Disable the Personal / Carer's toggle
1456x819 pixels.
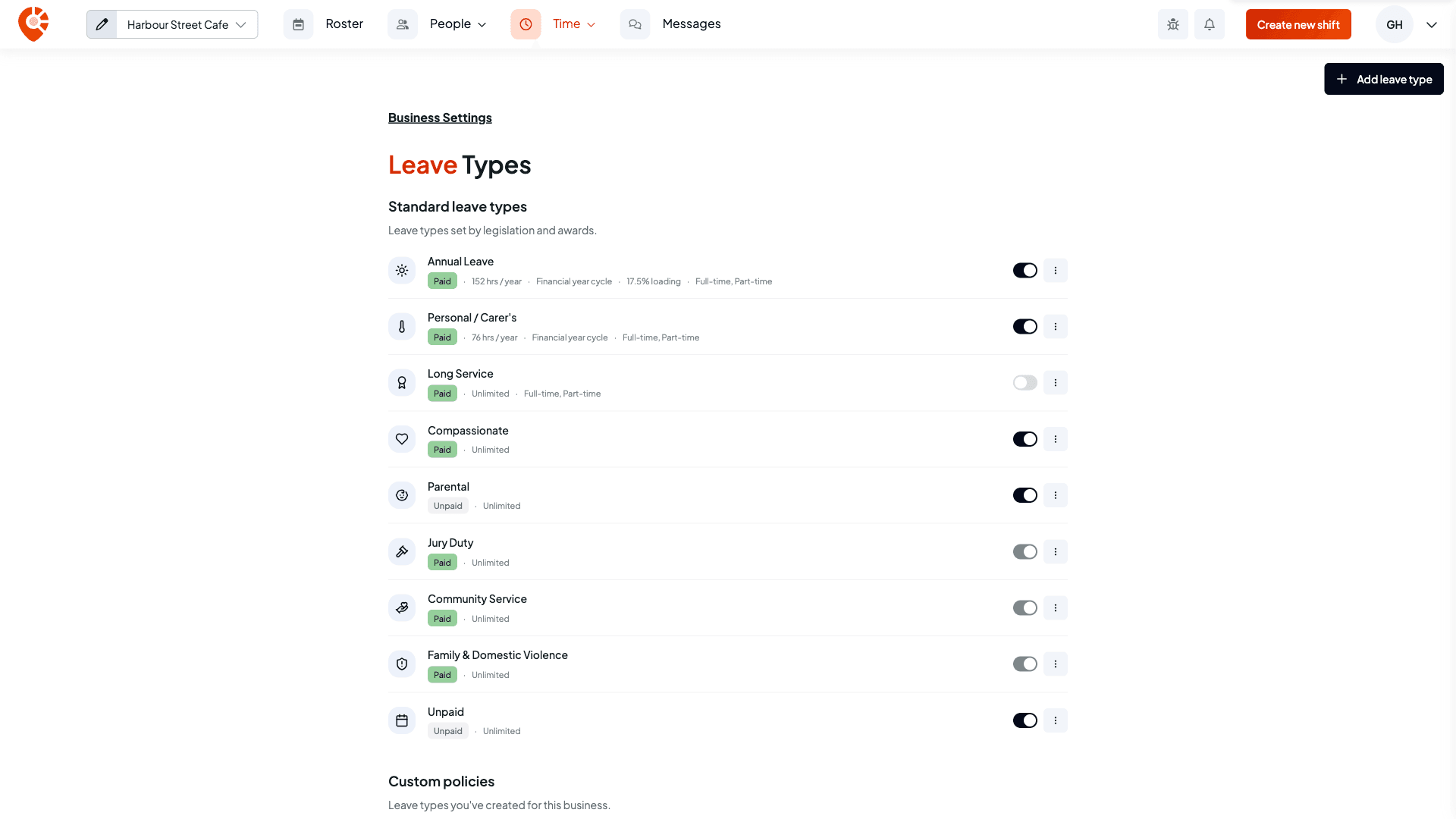tap(1025, 327)
